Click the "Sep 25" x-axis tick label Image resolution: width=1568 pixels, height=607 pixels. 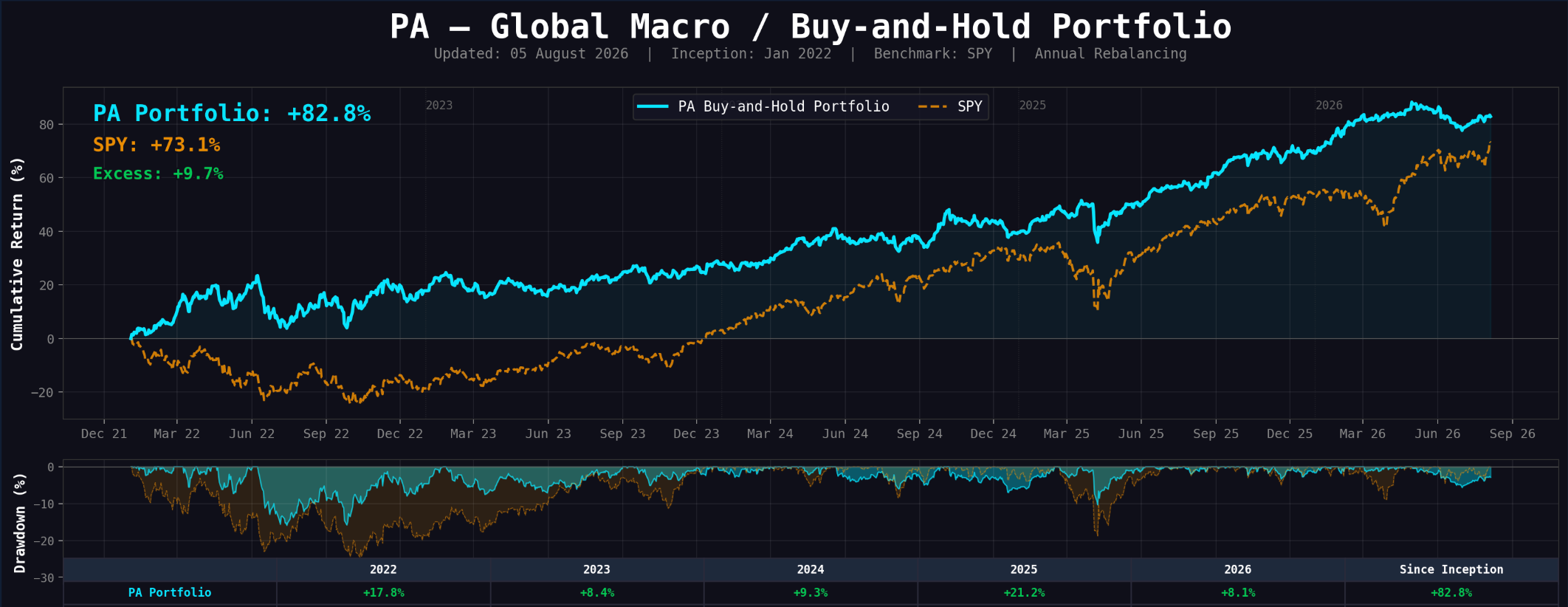[1216, 433]
